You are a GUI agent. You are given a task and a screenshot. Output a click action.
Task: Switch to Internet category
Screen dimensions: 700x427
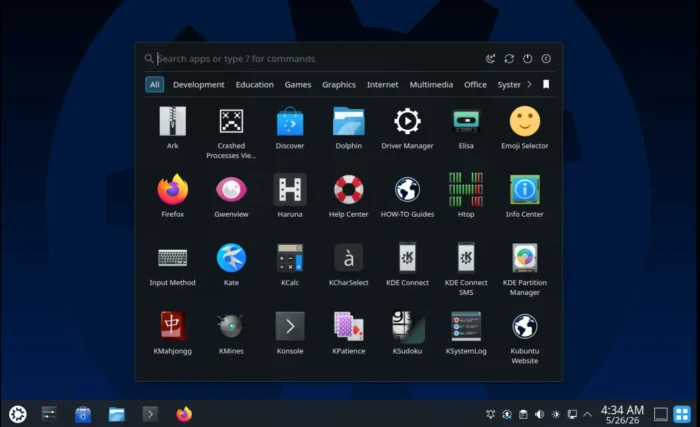[383, 84]
